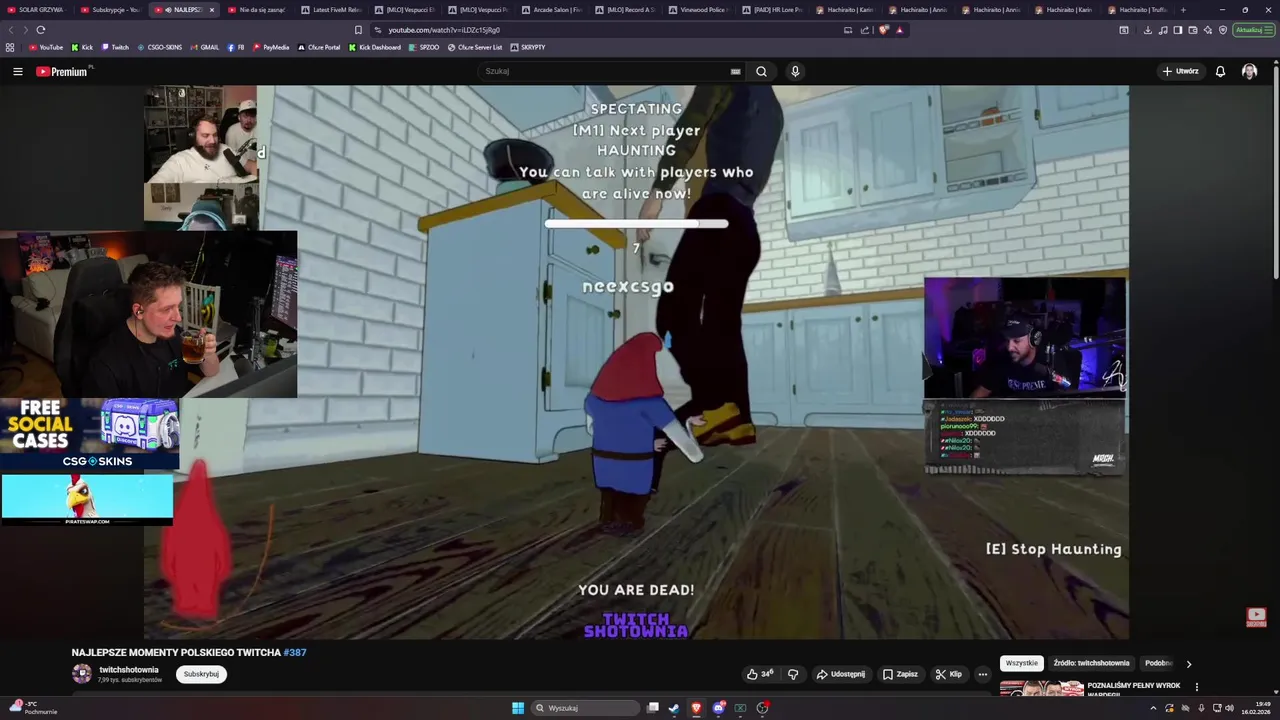
Task: Open the Utwórz create menu
Action: [1181, 71]
